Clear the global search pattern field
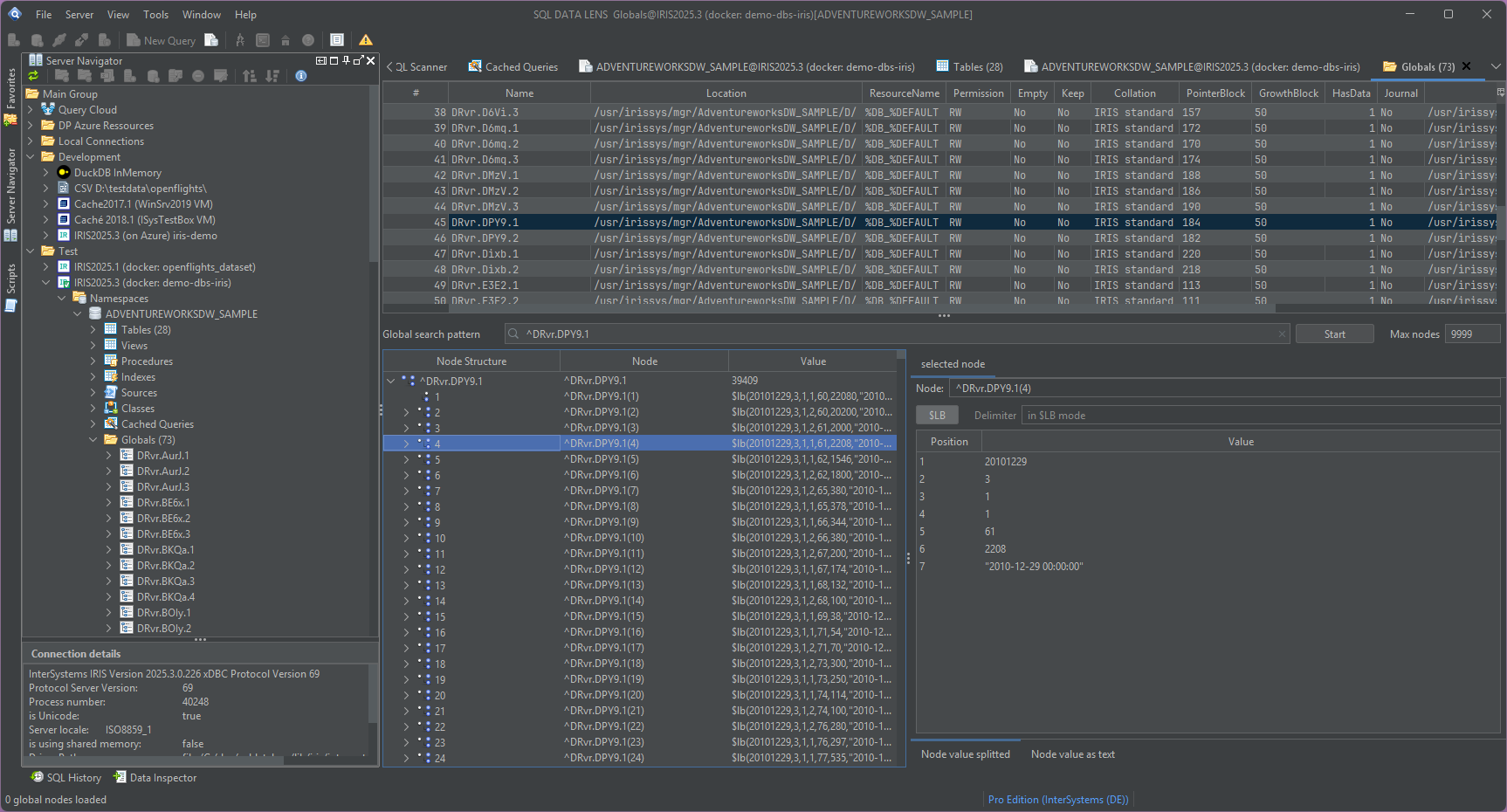Screen dimensions: 1507x812 point(1282,334)
